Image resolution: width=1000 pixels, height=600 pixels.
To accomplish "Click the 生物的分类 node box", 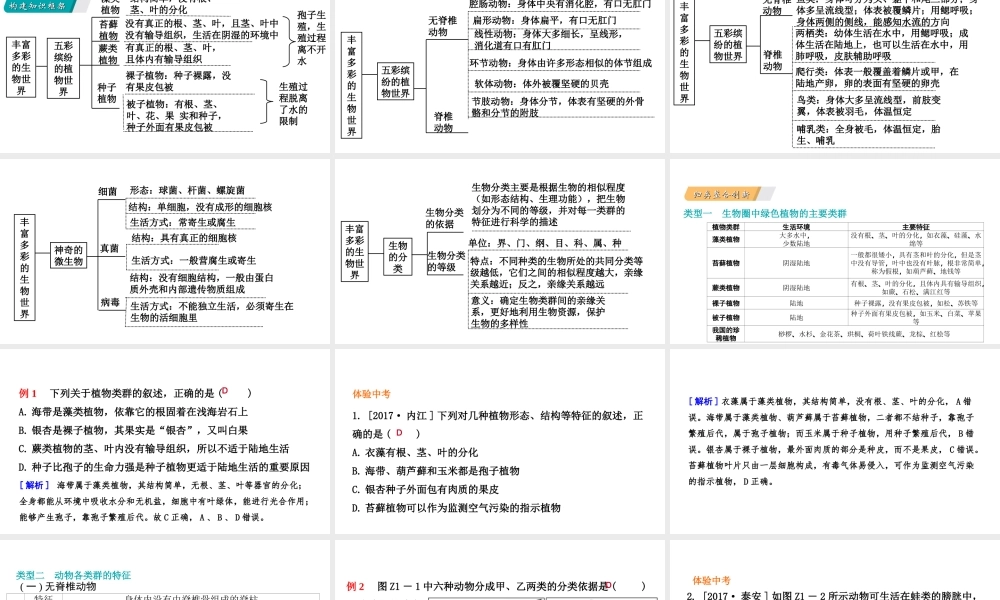I will (x=398, y=257).
